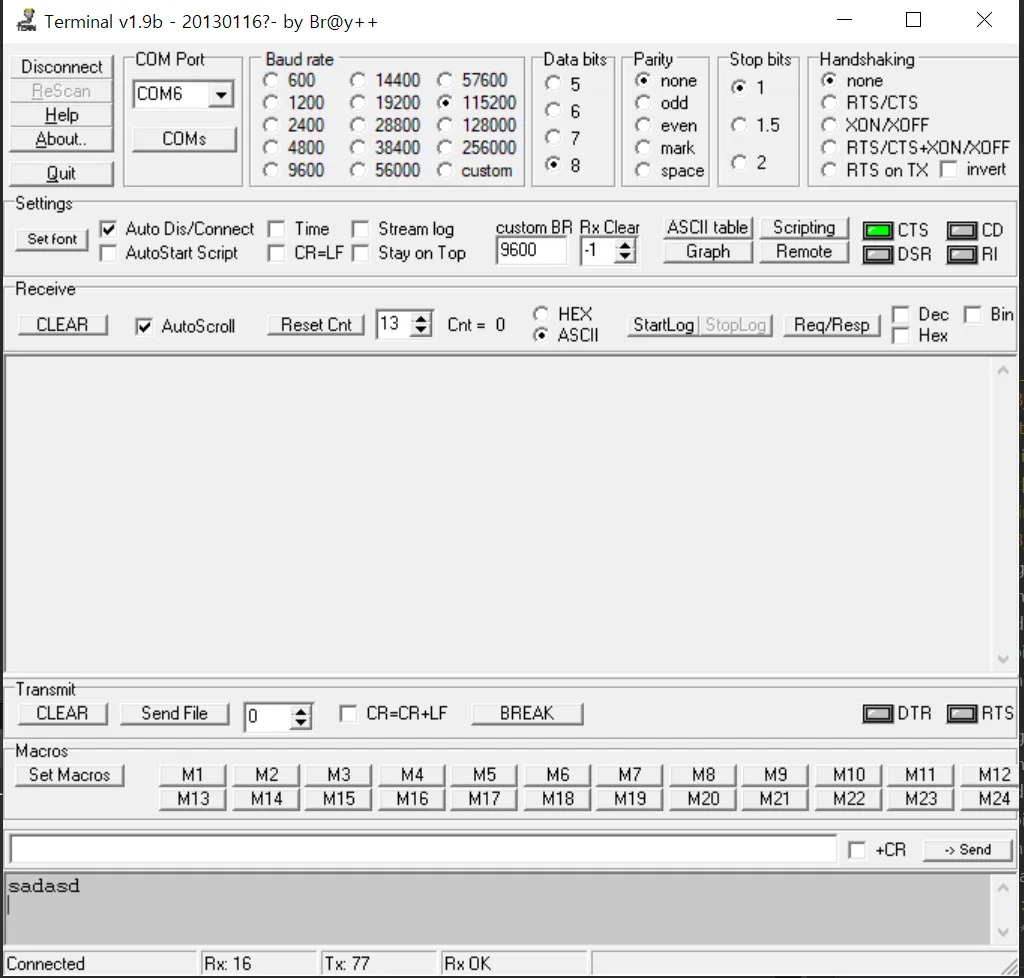Image resolution: width=1024 pixels, height=978 pixels.
Task: Click the transmit log scroll up arrow
Action: coord(1003,888)
